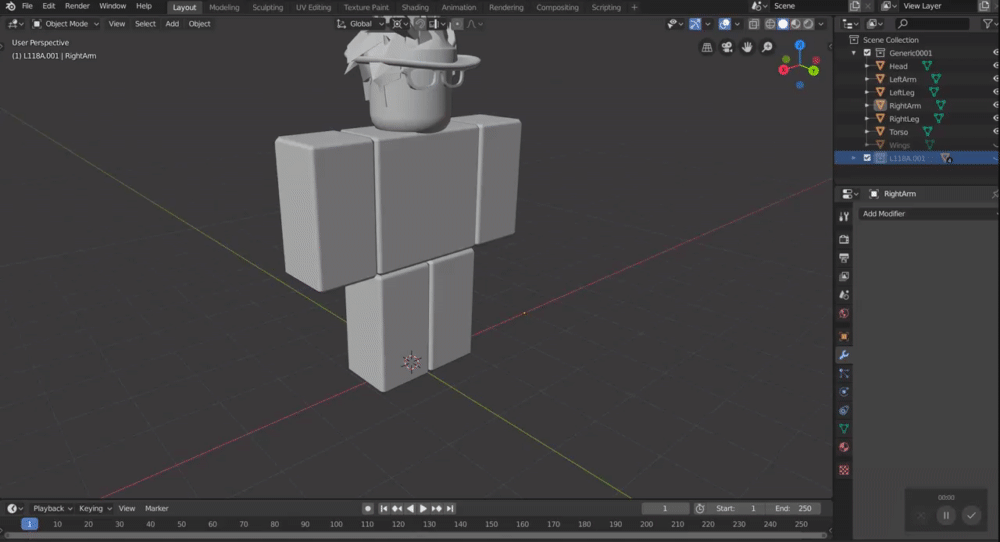Click the outliner search field
Viewport: 1000px width, 542px height.
(x=931, y=24)
